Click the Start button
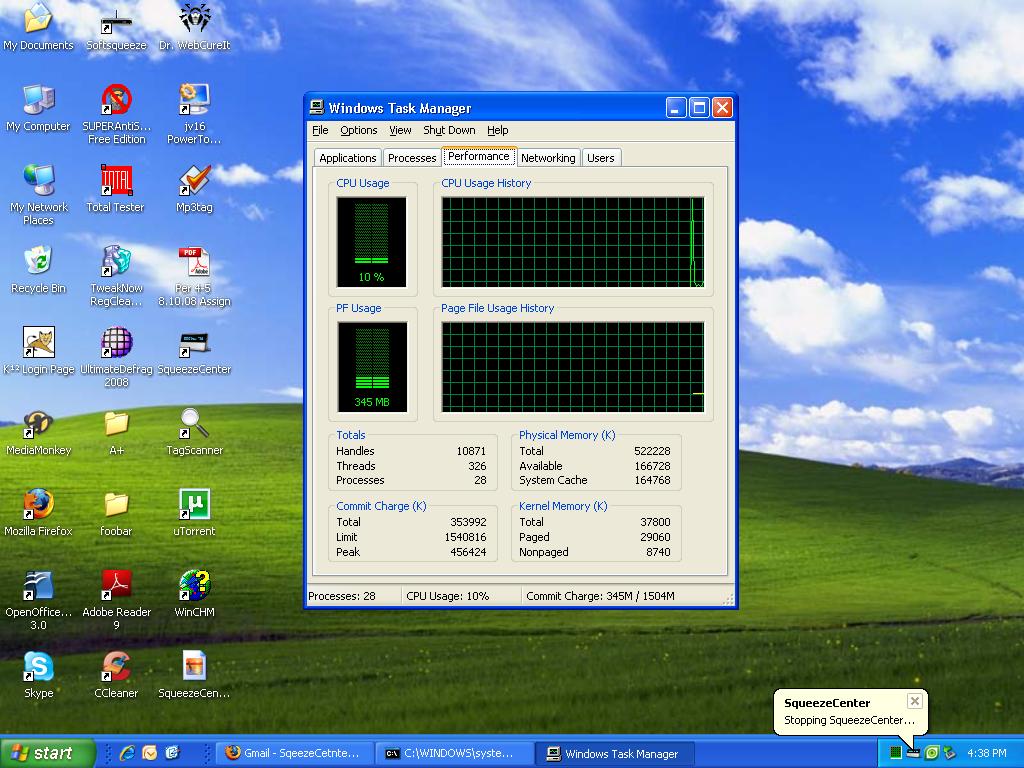Screen dimensions: 1024x768 pyautogui.click(x=47, y=753)
